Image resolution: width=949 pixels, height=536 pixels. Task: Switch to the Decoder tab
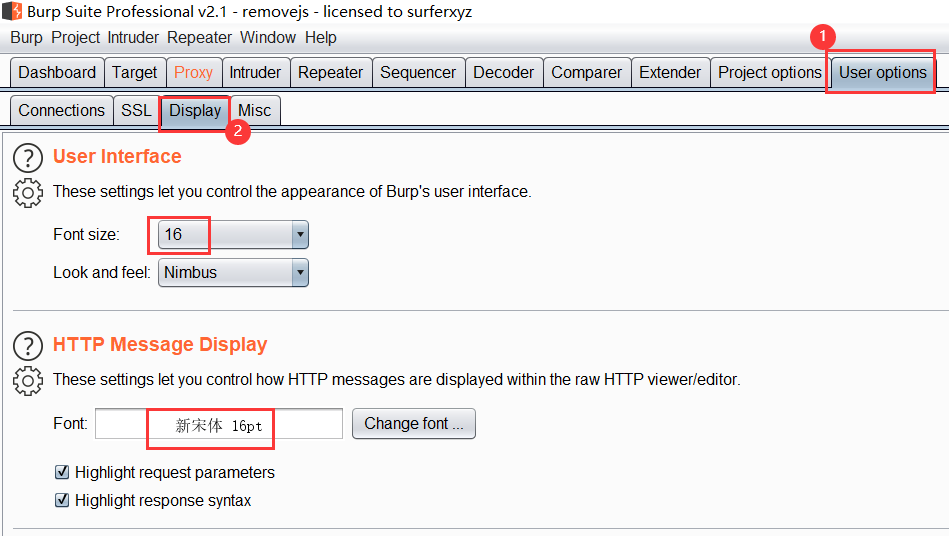point(504,73)
